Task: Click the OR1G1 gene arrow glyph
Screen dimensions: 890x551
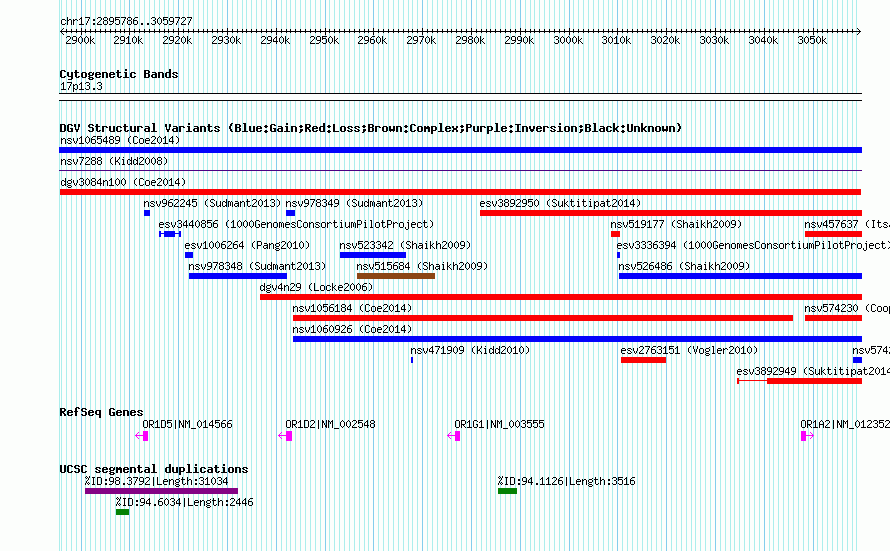Action: pyautogui.click(x=454, y=436)
